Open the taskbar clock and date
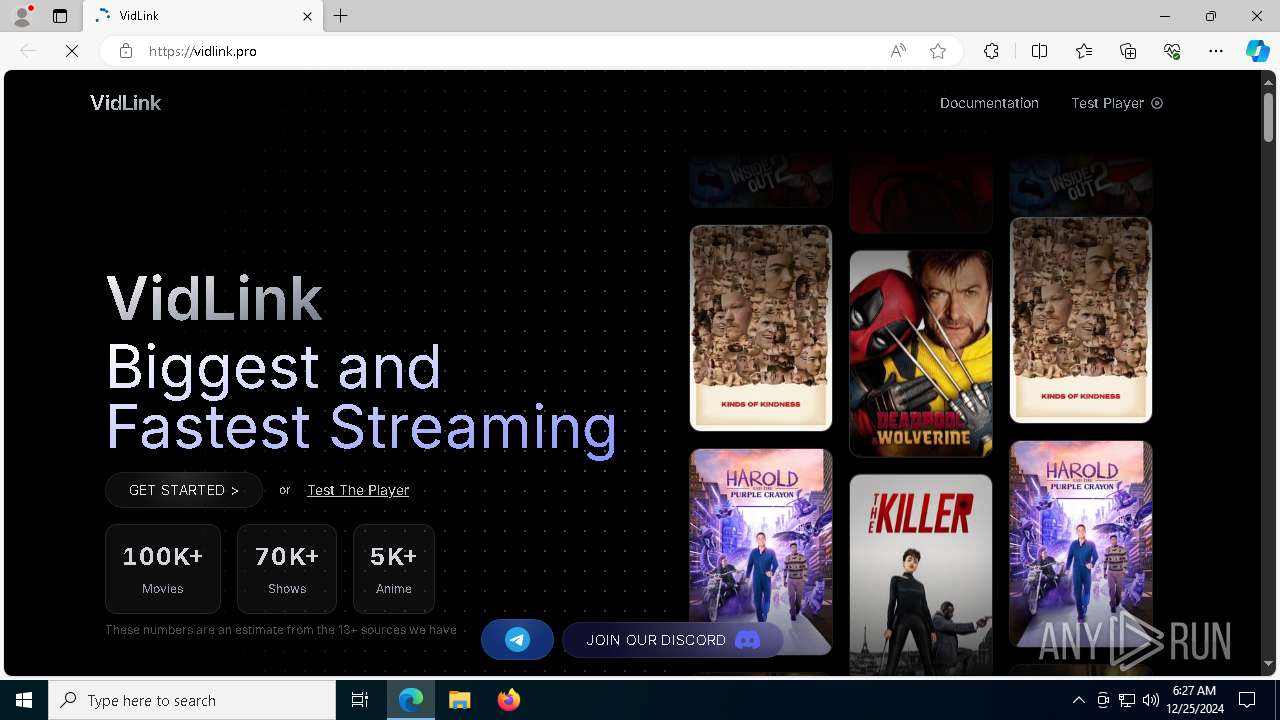The height and width of the screenshot is (720, 1280). pyautogui.click(x=1195, y=700)
